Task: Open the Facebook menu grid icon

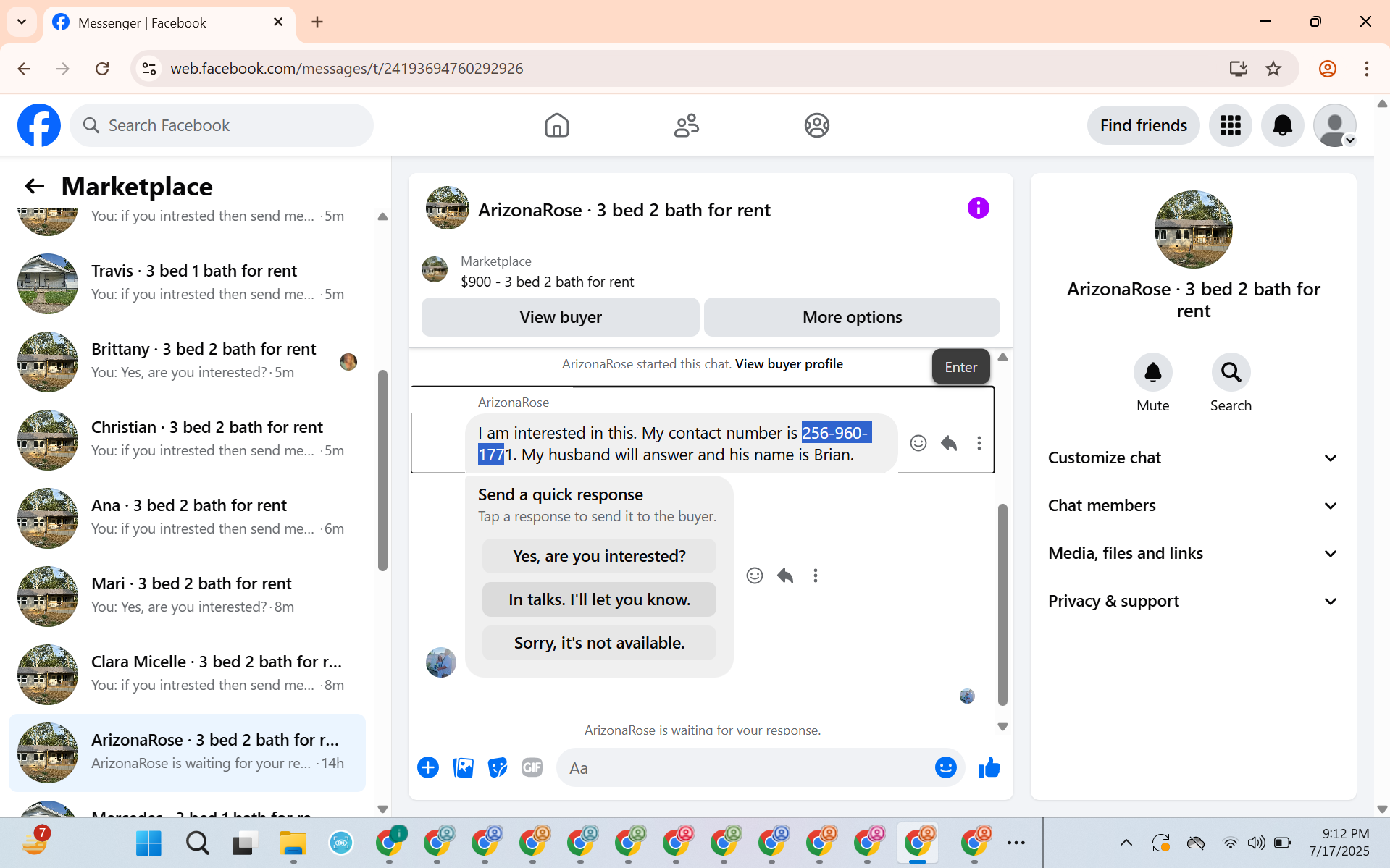Action: pyautogui.click(x=1230, y=125)
